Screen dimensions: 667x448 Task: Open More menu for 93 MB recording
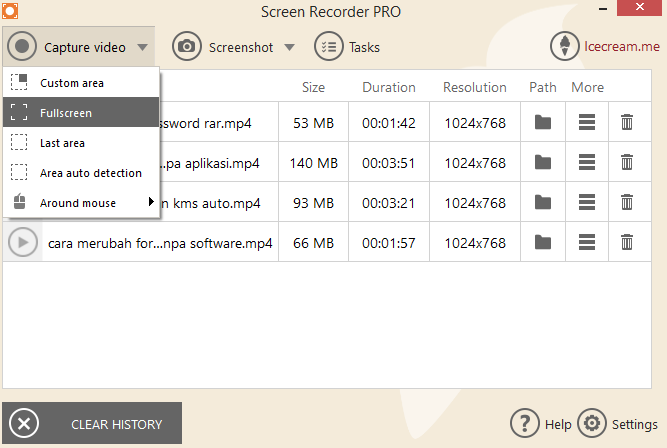pyautogui.click(x=587, y=202)
